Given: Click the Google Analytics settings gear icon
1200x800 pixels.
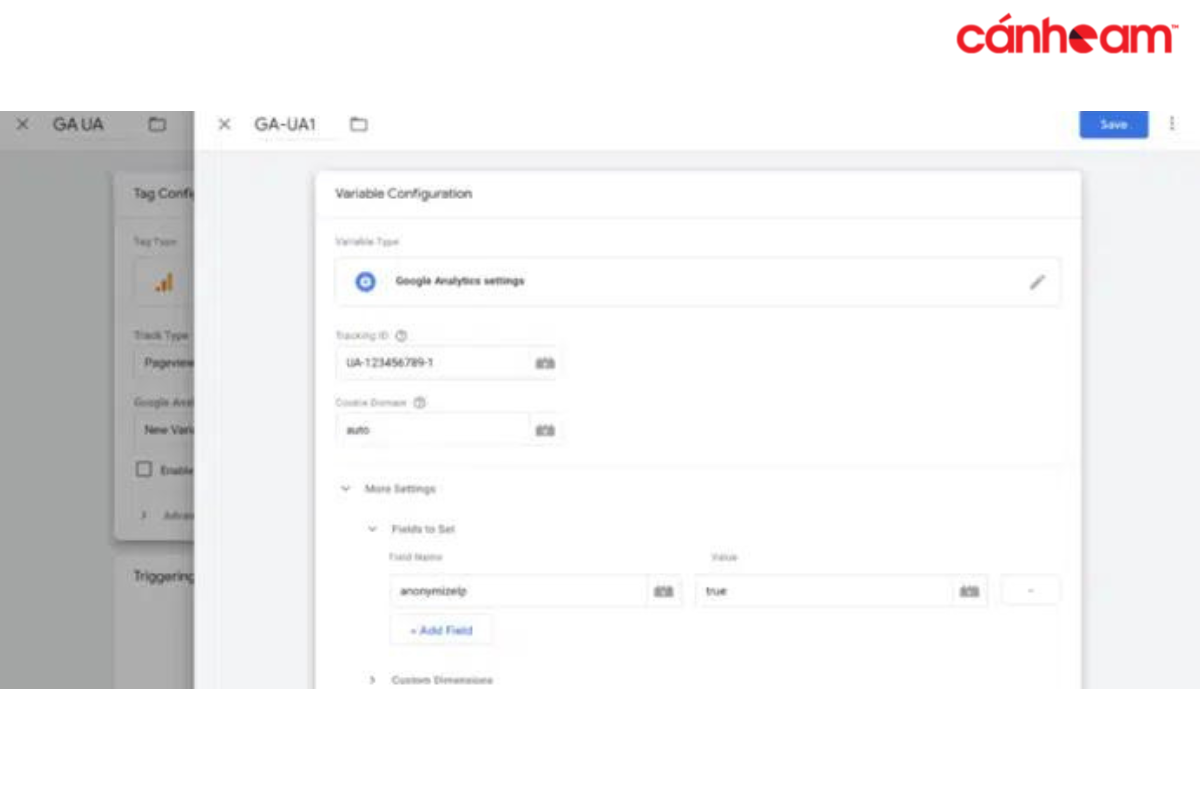Looking at the screenshot, I should click(366, 282).
